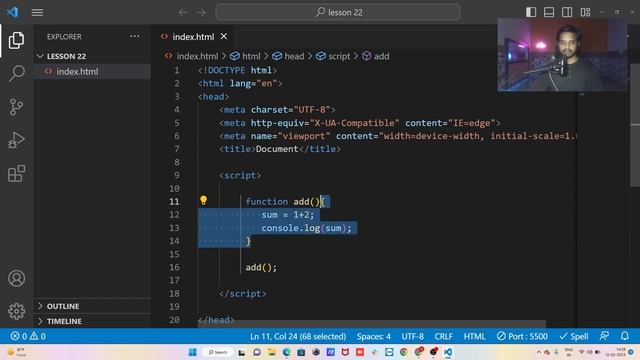Close the index.html editor tab

click(224, 36)
